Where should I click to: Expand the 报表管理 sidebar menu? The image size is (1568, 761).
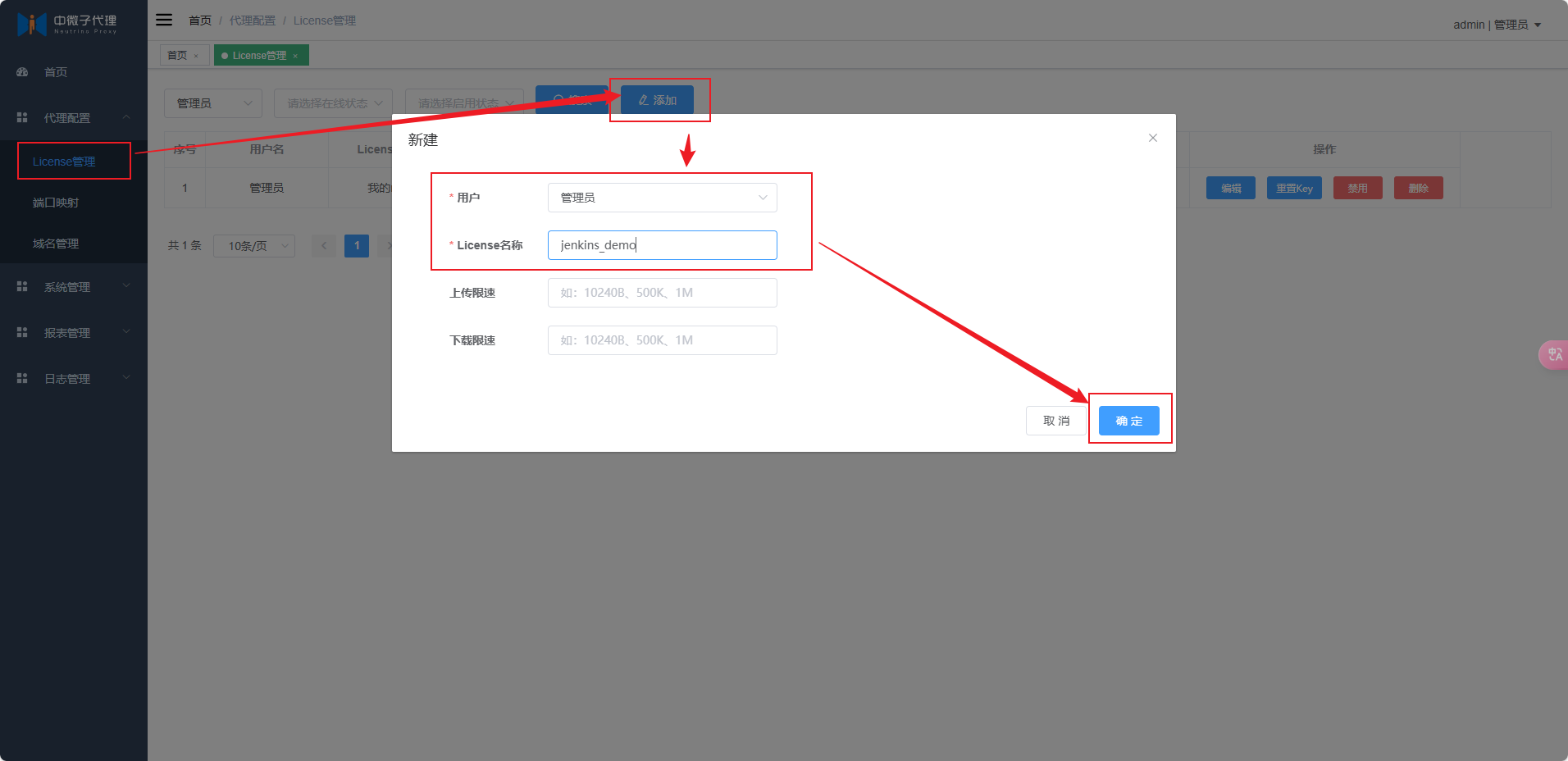click(74, 333)
